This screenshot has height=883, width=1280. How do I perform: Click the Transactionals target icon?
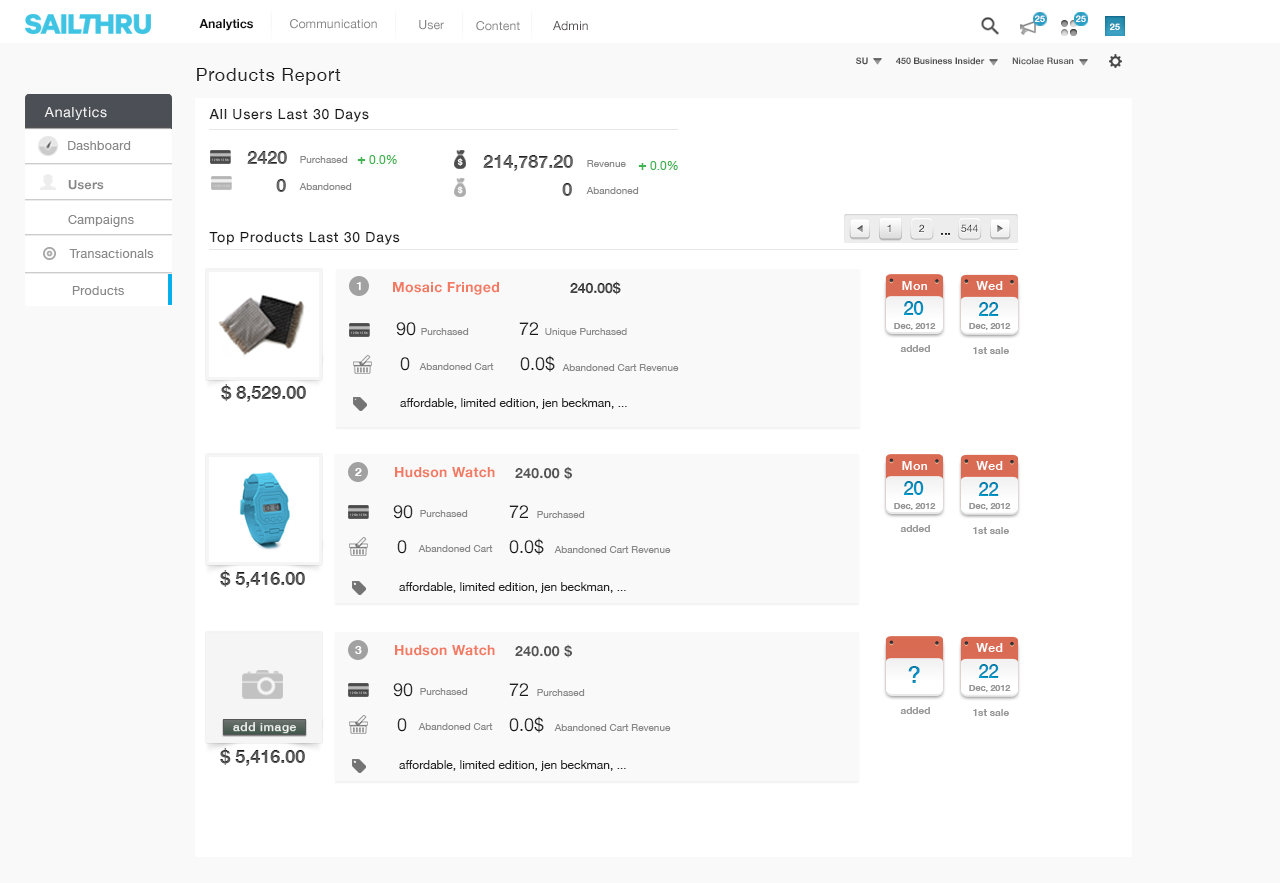point(49,254)
